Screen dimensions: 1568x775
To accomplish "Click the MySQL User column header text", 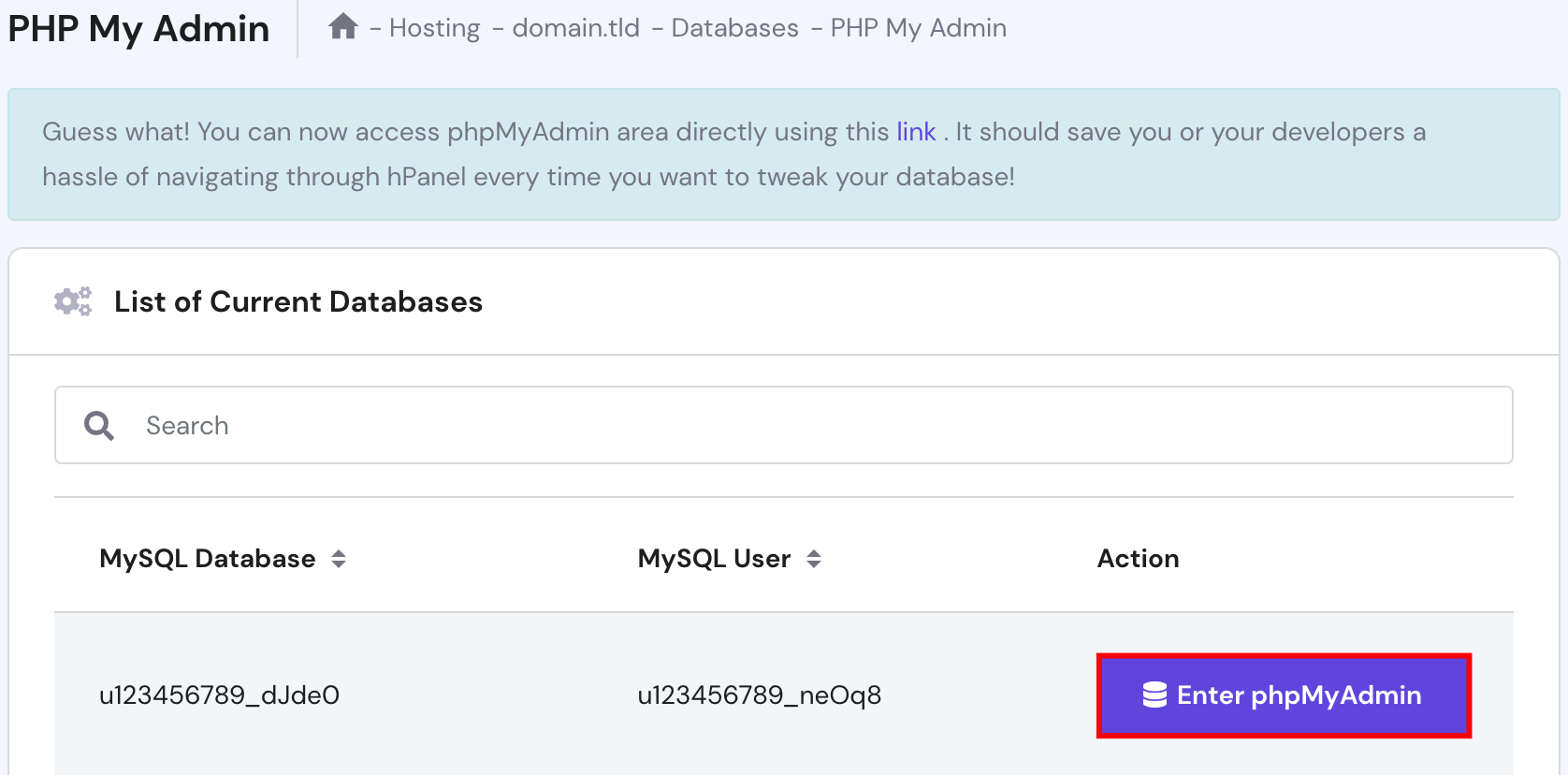I will point(714,559).
